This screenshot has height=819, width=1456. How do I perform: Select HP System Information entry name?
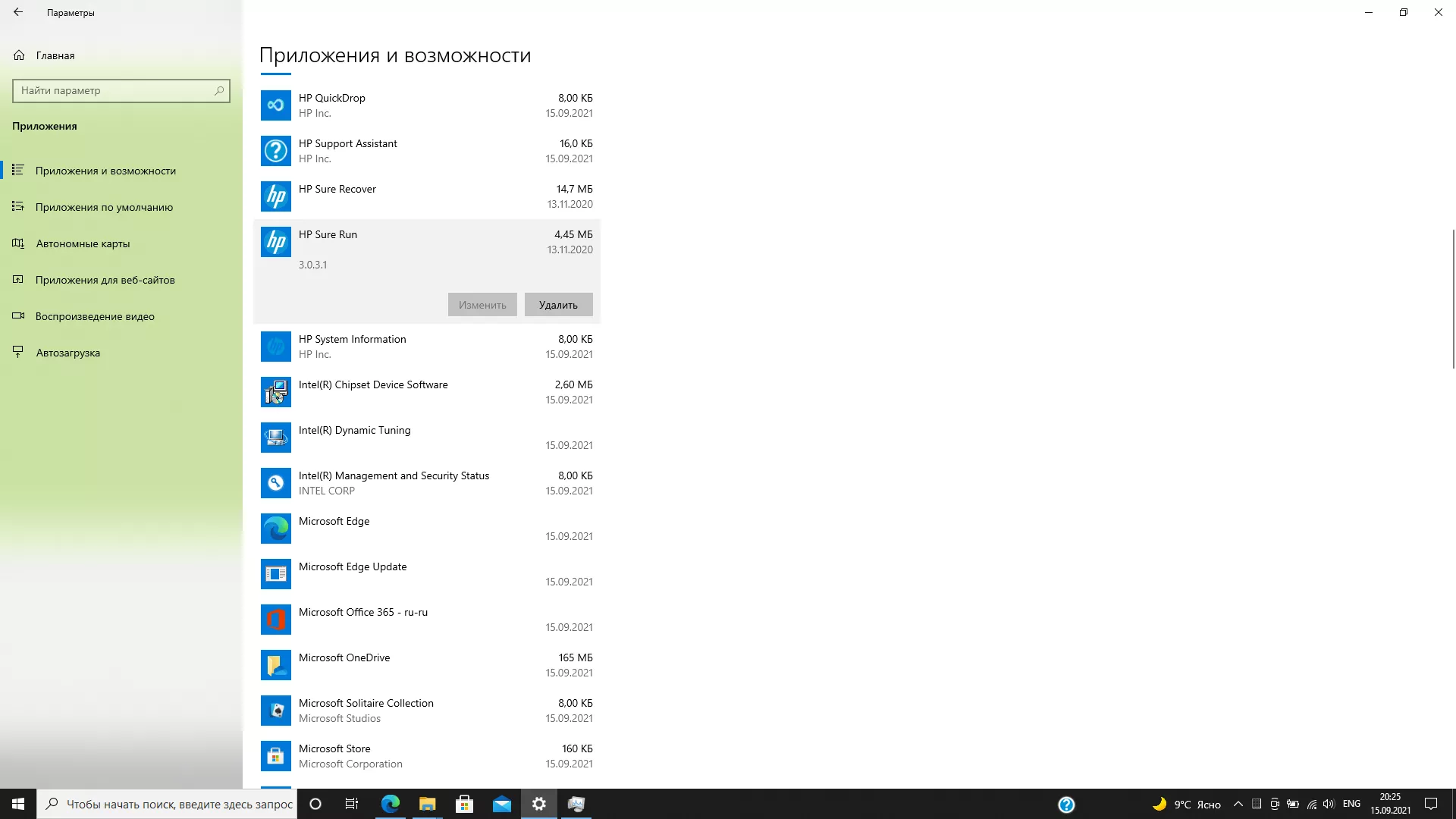353,339
